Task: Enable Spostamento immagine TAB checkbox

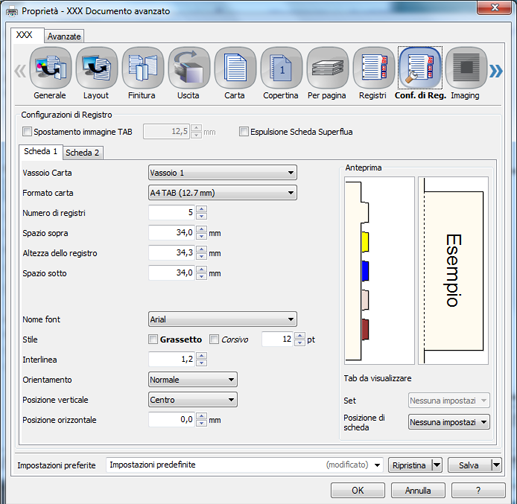Action: click(27, 131)
